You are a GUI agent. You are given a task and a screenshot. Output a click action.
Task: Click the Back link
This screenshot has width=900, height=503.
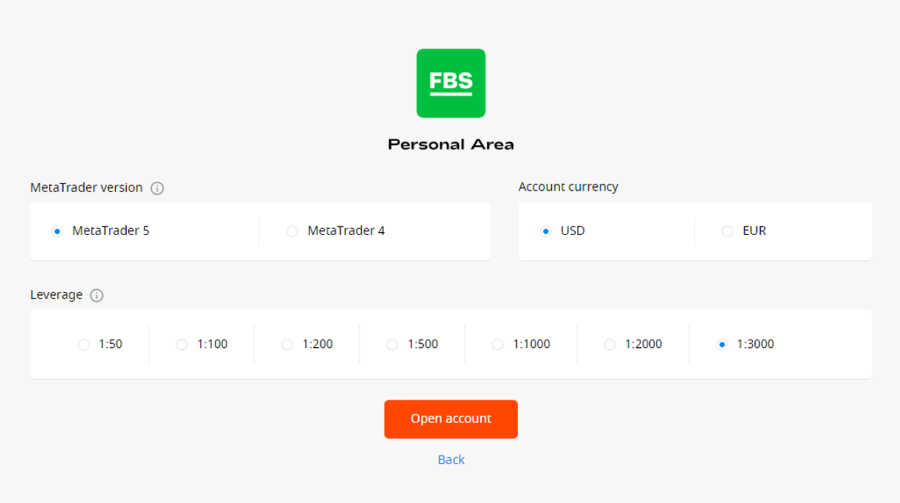point(451,460)
